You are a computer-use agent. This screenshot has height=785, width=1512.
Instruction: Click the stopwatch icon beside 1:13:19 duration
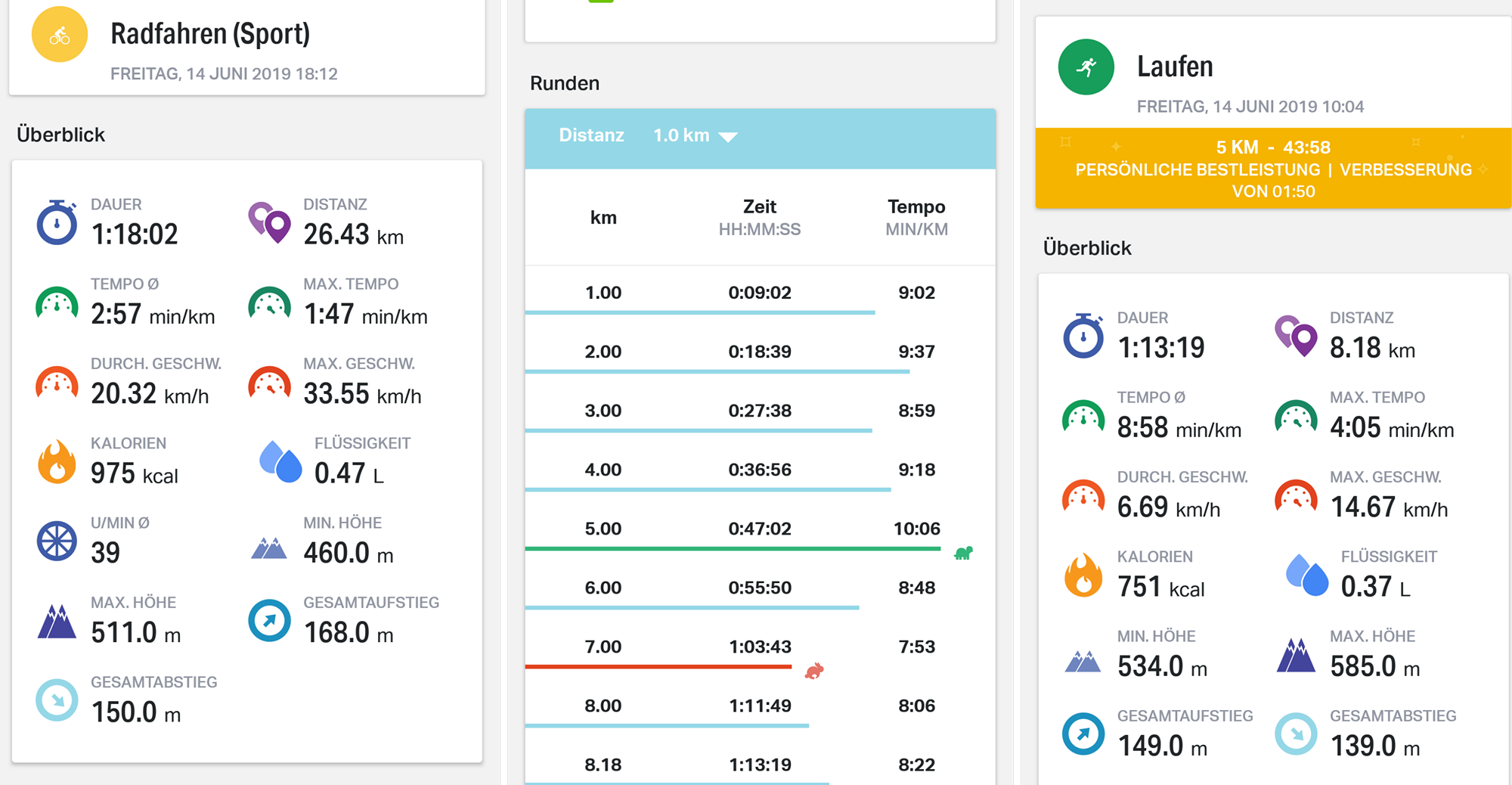1083,336
